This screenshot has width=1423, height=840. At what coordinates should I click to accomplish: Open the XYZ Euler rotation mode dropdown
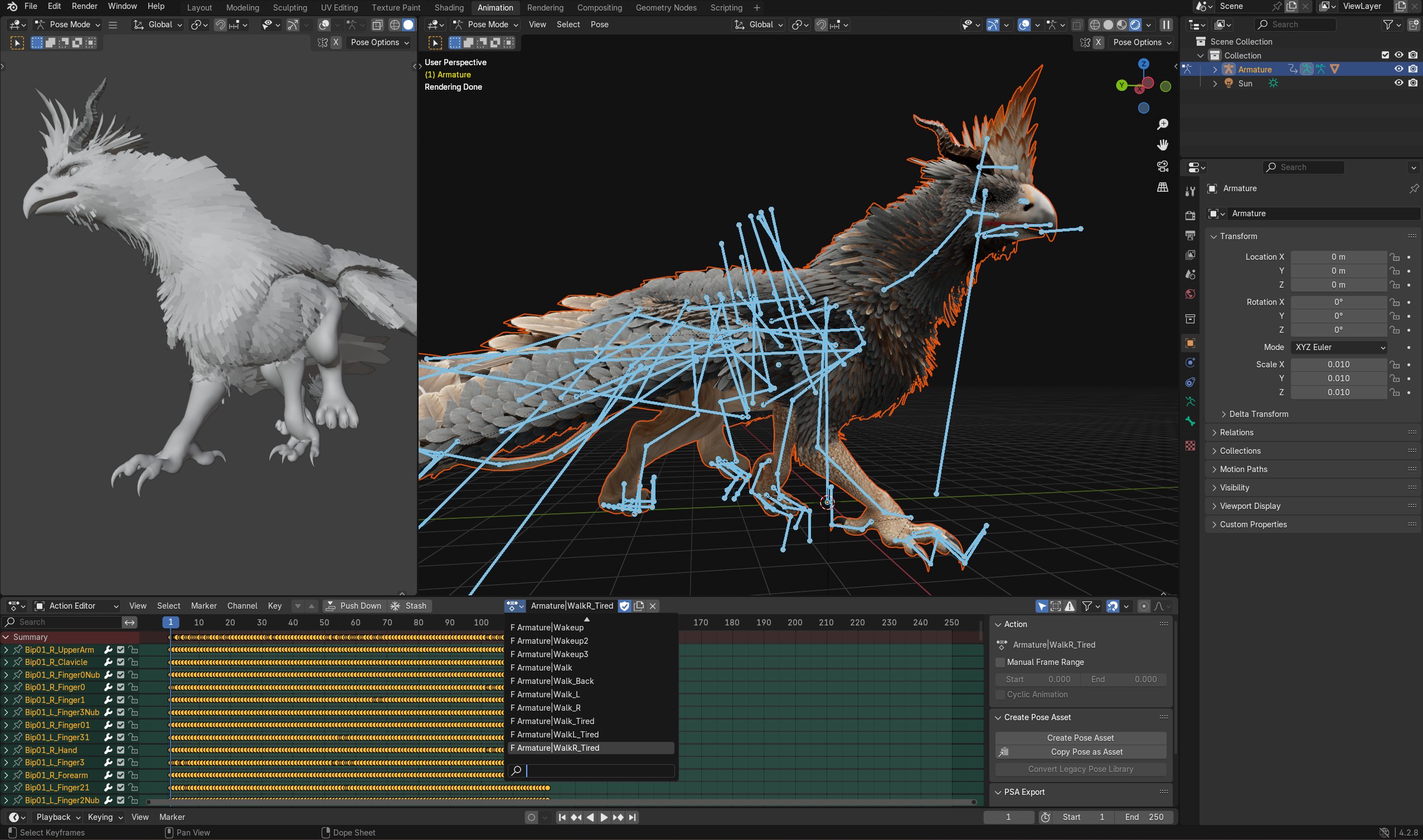click(x=1339, y=347)
